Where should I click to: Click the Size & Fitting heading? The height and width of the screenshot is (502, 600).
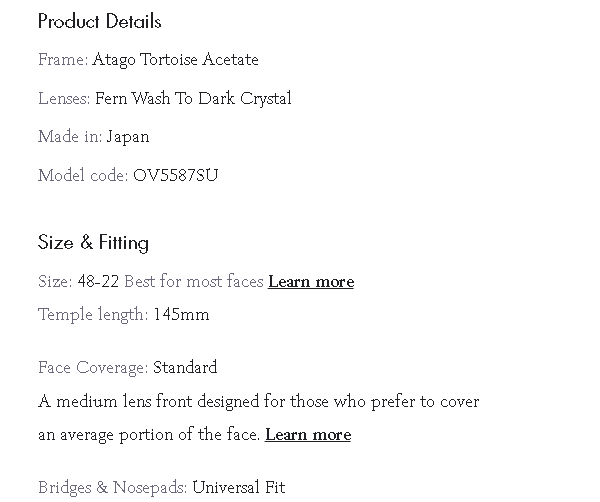coord(93,243)
